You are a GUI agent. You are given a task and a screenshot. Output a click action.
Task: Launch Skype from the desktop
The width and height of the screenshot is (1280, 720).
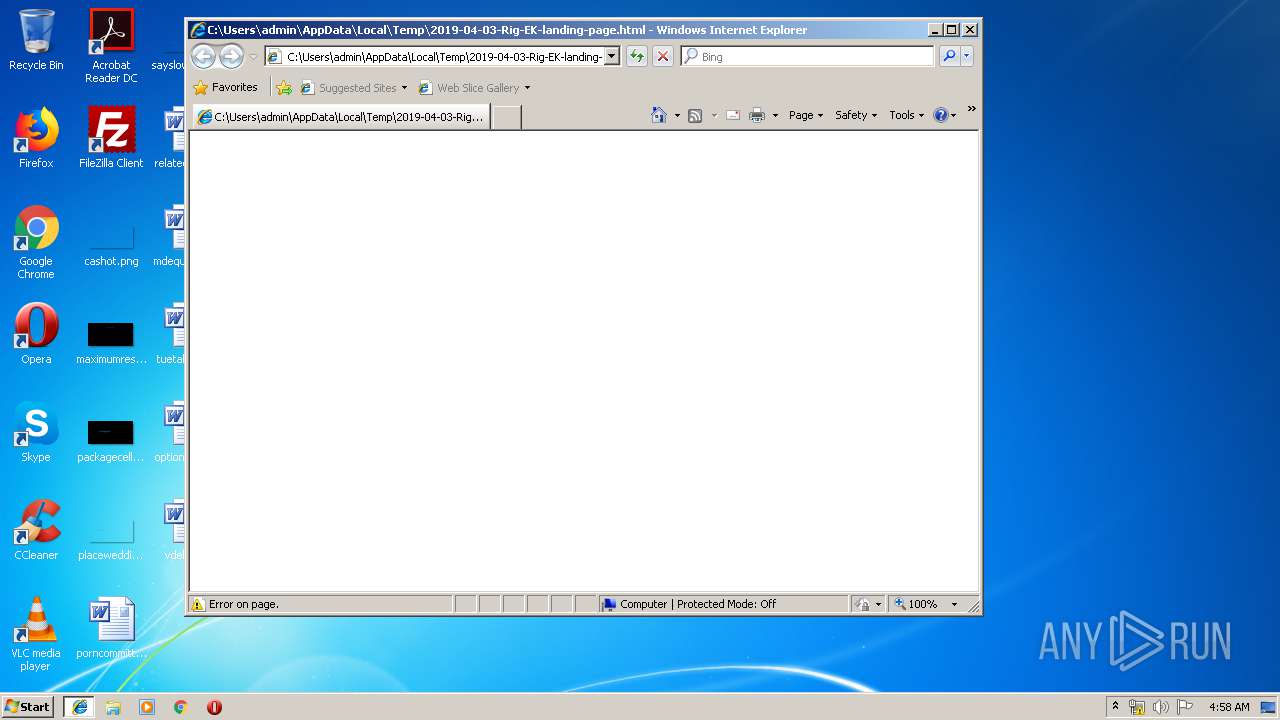coord(36,432)
